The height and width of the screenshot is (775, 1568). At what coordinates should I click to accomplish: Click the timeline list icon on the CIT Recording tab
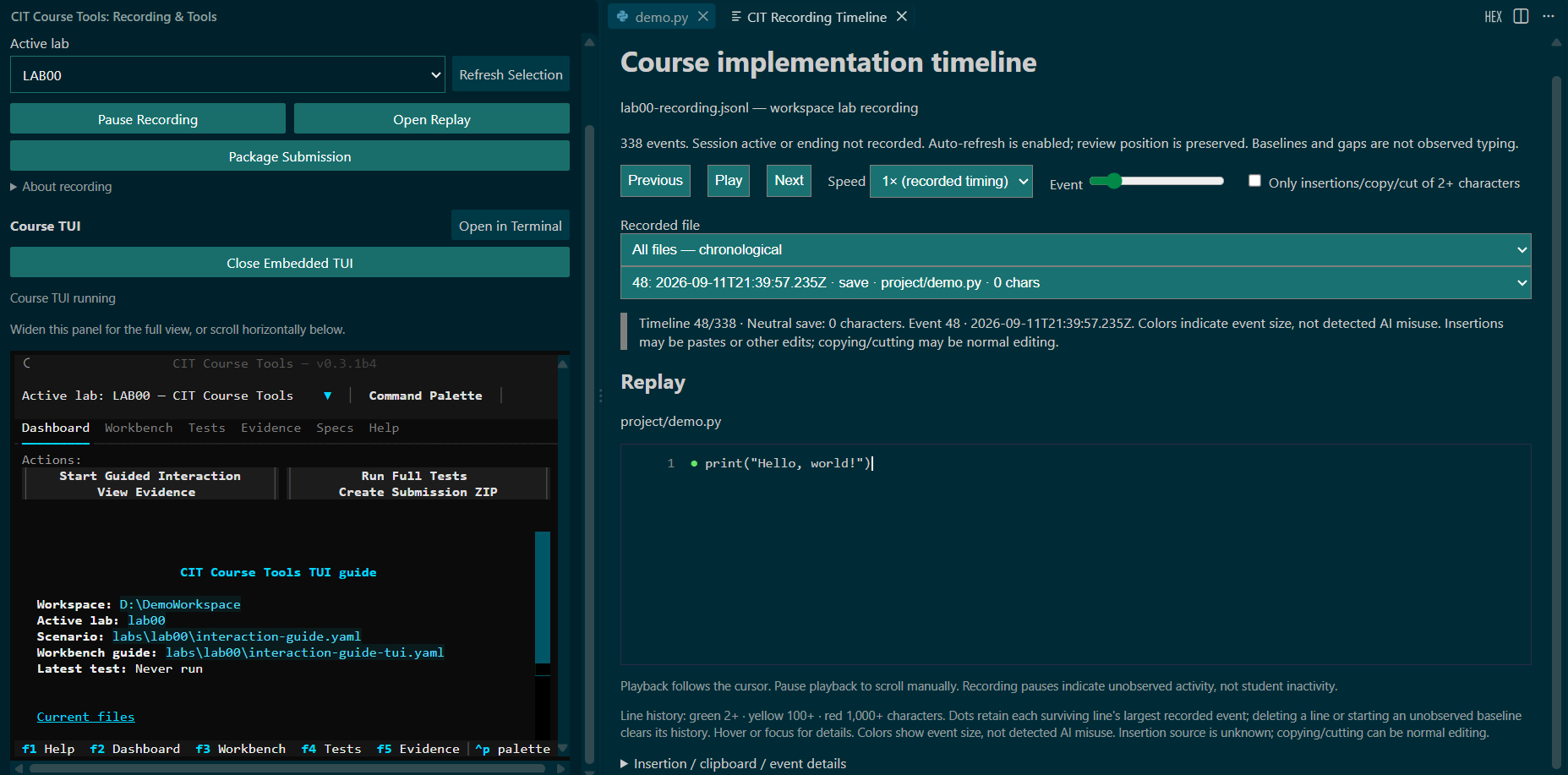point(736,17)
